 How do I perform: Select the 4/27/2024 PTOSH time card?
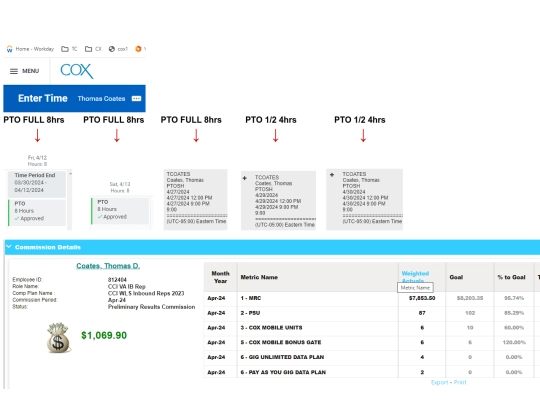click(195, 199)
